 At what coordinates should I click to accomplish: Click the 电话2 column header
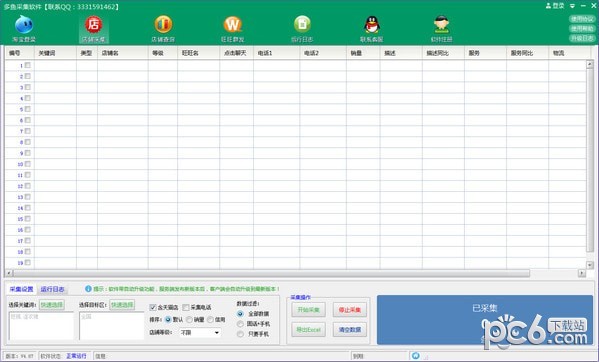(x=323, y=53)
